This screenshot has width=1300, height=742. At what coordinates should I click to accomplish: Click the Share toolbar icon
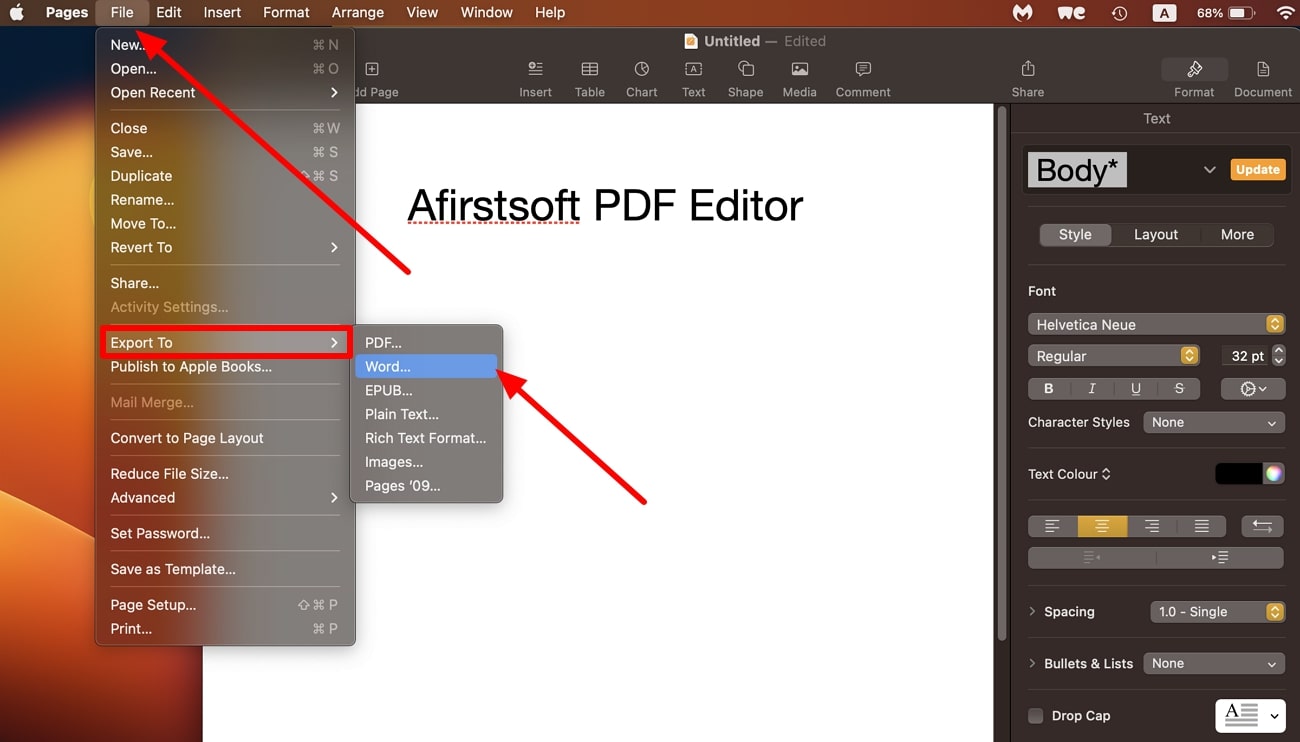point(1027,79)
